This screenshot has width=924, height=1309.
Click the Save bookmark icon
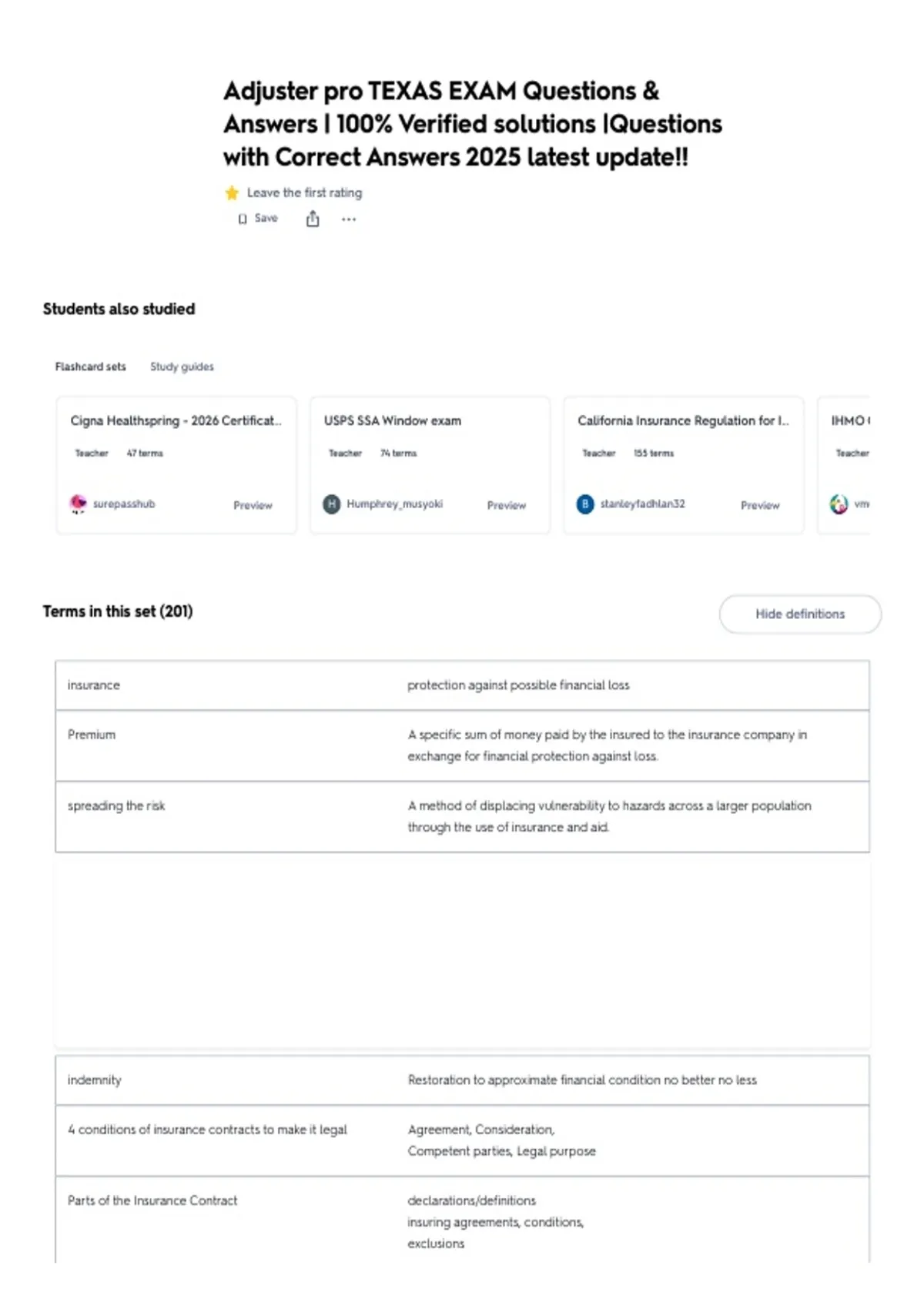tap(243, 219)
